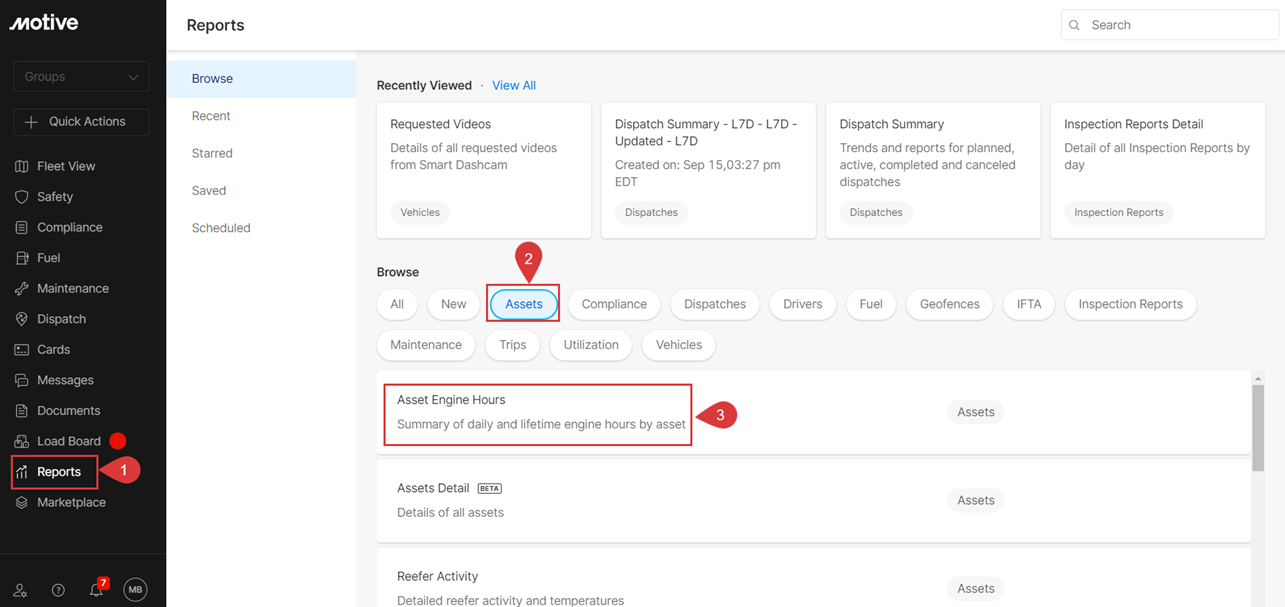The width and height of the screenshot is (1285, 607).
Task: Select the Geofences filter chip
Action: [950, 304]
